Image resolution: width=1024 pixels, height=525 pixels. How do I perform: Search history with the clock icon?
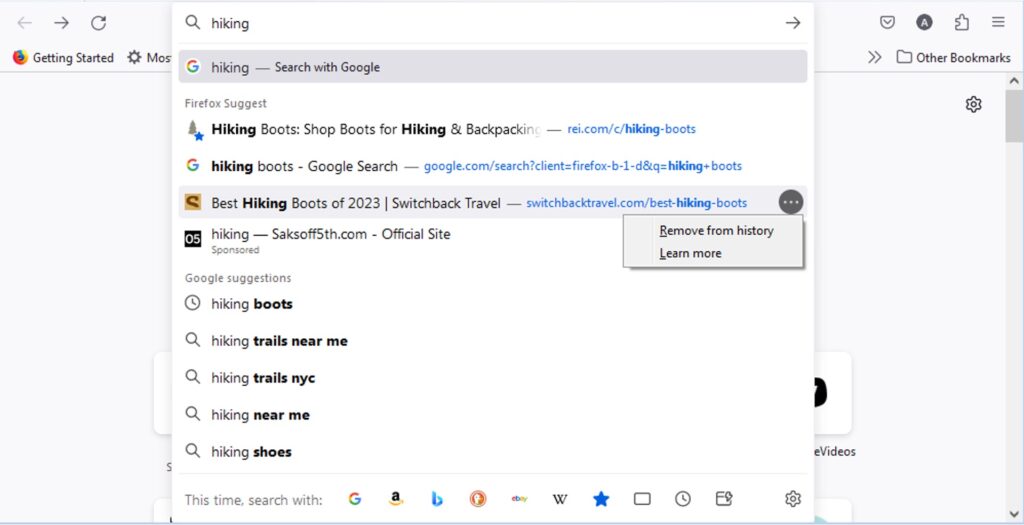(682, 500)
